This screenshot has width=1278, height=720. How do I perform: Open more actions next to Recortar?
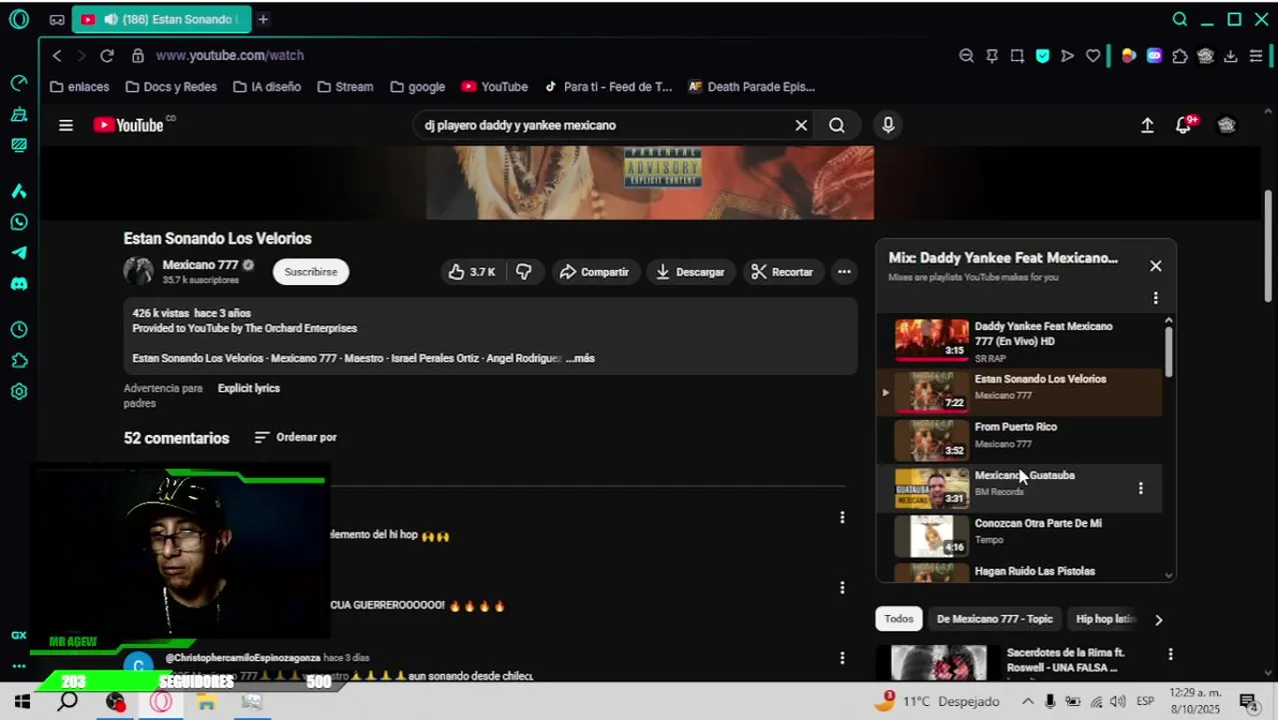click(844, 272)
